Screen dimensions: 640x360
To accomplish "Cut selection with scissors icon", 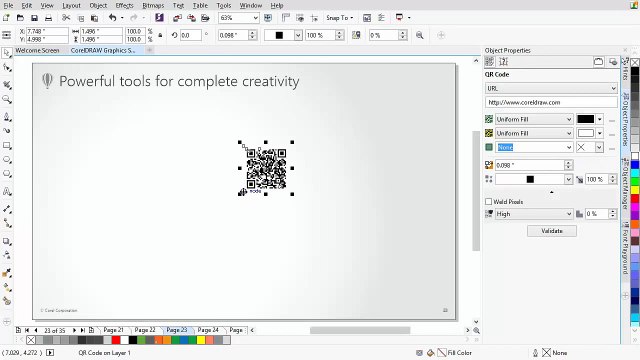I will [66, 18].
